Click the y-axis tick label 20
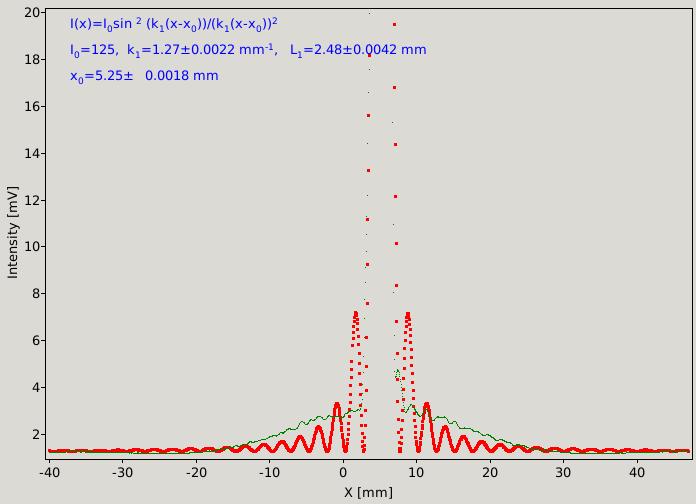 [x=32, y=12]
